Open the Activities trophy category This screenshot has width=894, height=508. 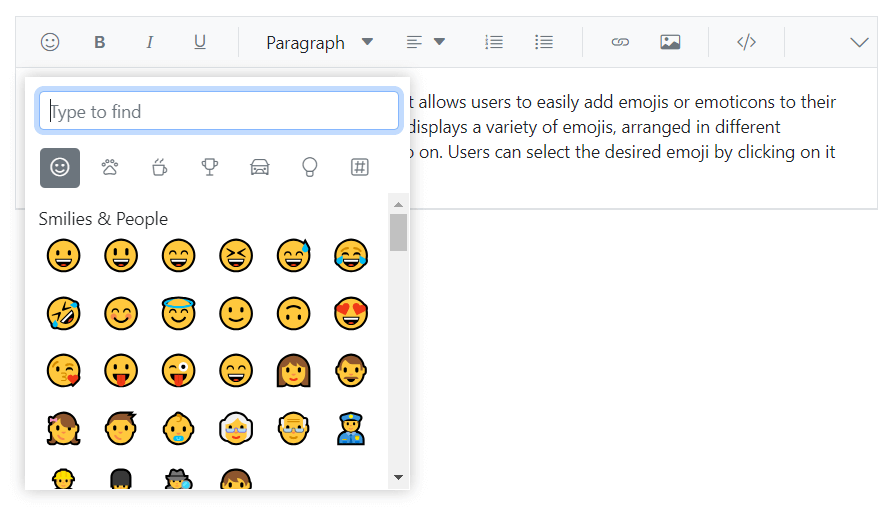click(x=210, y=167)
